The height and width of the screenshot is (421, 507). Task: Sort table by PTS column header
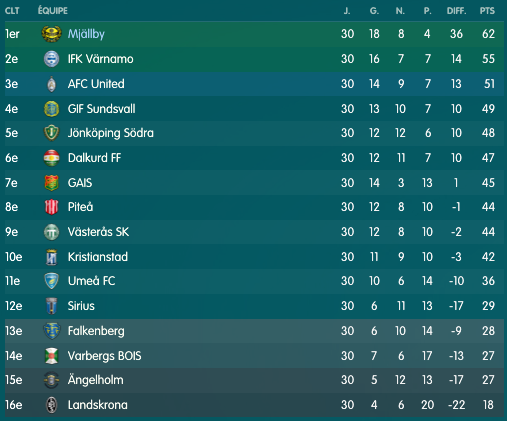click(x=487, y=11)
